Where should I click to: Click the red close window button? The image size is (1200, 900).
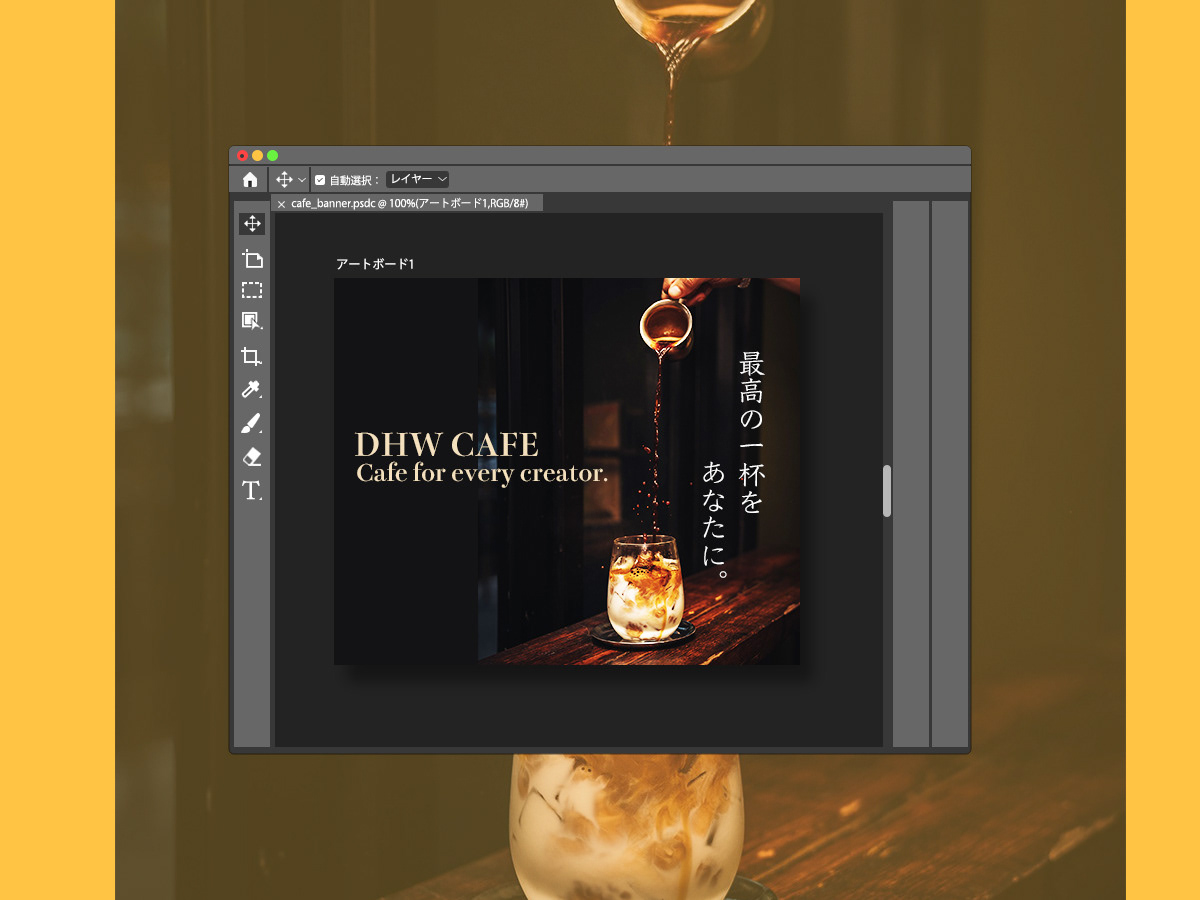[x=242, y=155]
